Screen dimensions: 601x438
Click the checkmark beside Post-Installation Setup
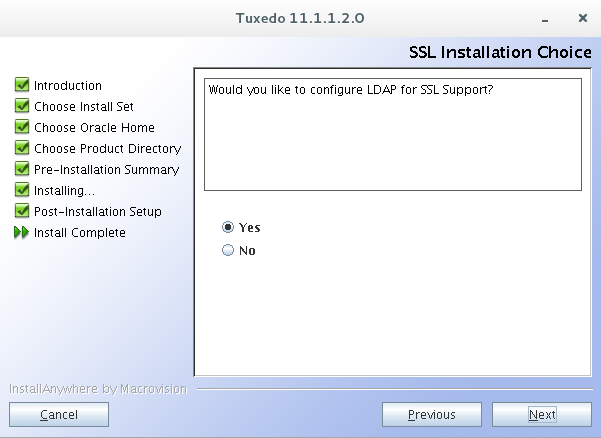click(x=22, y=211)
